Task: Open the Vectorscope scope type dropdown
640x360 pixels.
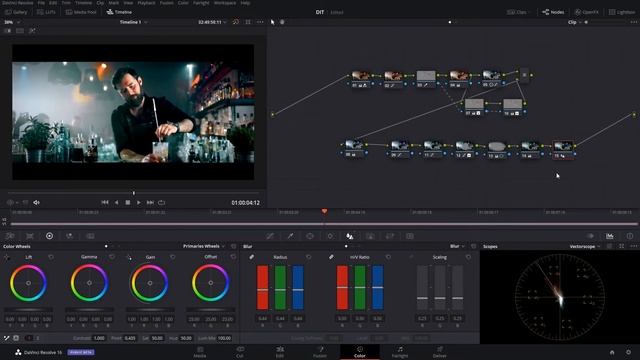Action: pyautogui.click(x=584, y=246)
